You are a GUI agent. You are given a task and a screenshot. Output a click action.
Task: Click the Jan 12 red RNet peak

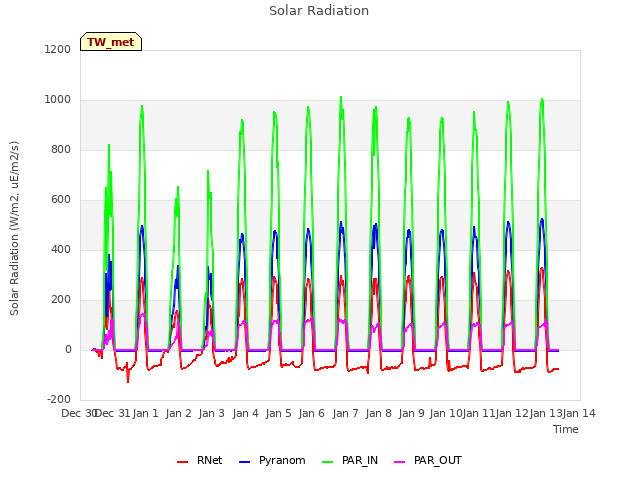pyautogui.click(x=508, y=272)
